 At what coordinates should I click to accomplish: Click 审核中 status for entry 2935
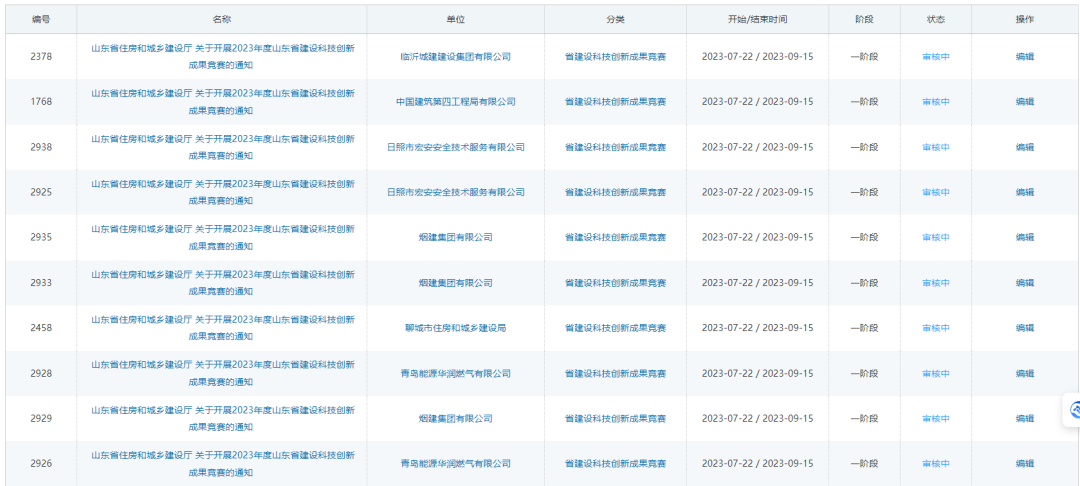point(935,238)
